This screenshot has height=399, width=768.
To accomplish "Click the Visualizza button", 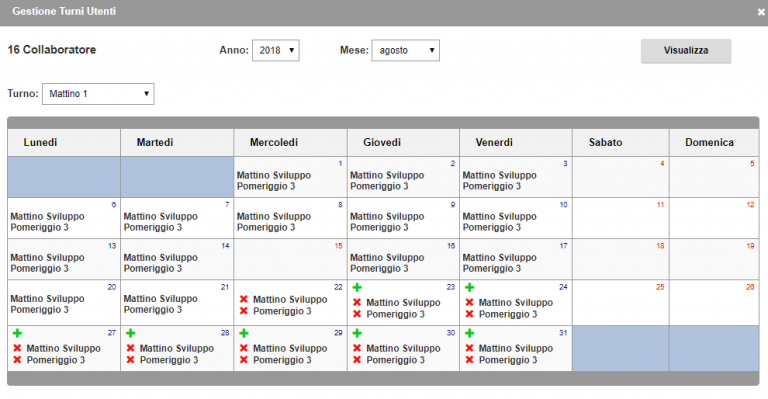I will coord(686,51).
